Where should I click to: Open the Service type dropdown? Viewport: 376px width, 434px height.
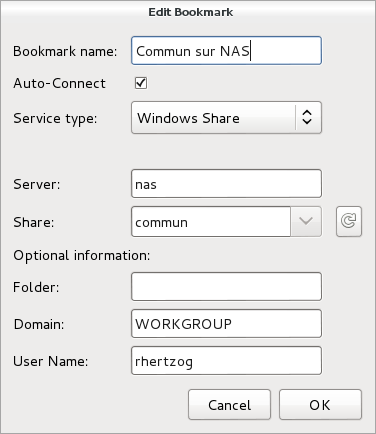point(226,118)
